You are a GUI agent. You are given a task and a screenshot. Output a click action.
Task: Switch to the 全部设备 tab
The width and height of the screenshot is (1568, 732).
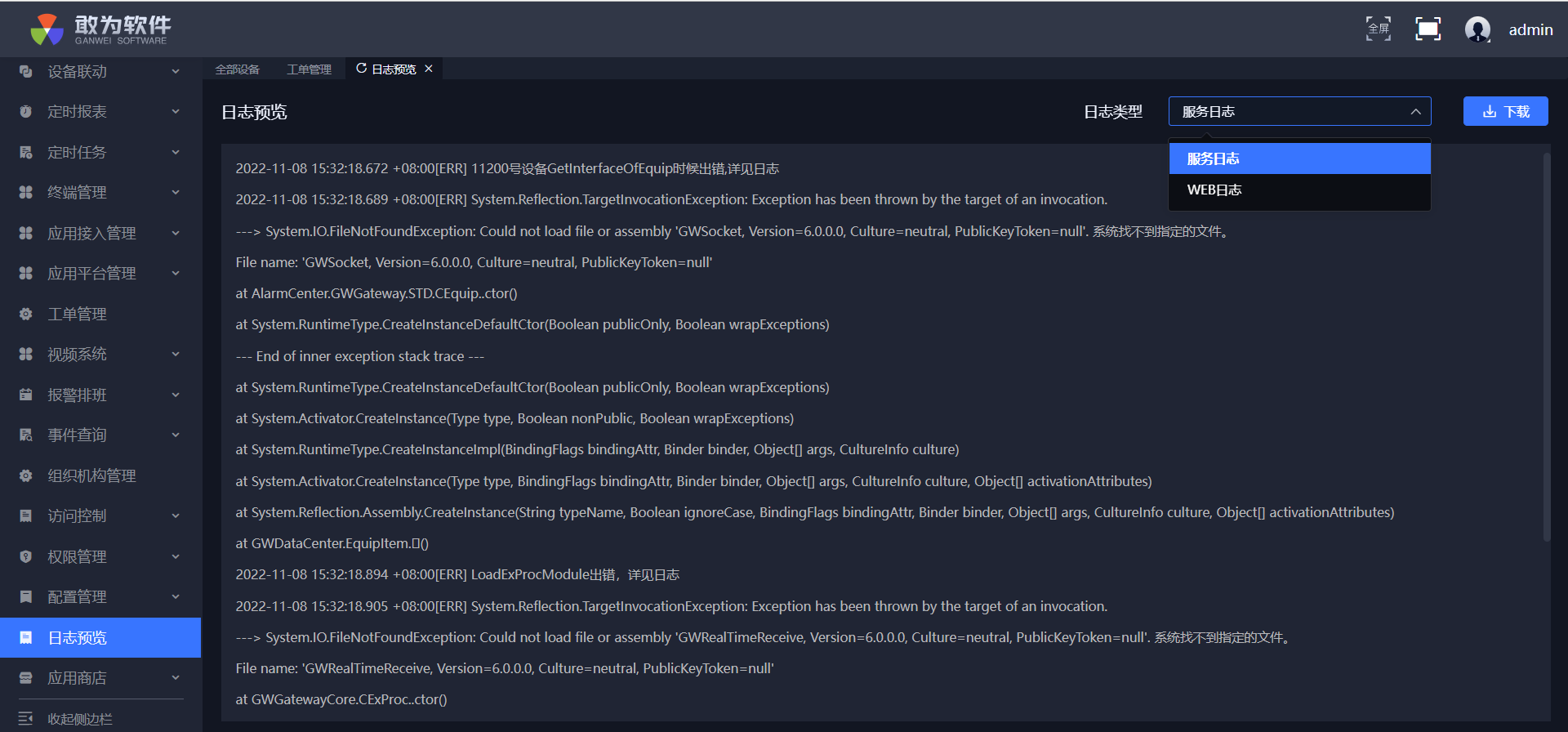(x=238, y=69)
